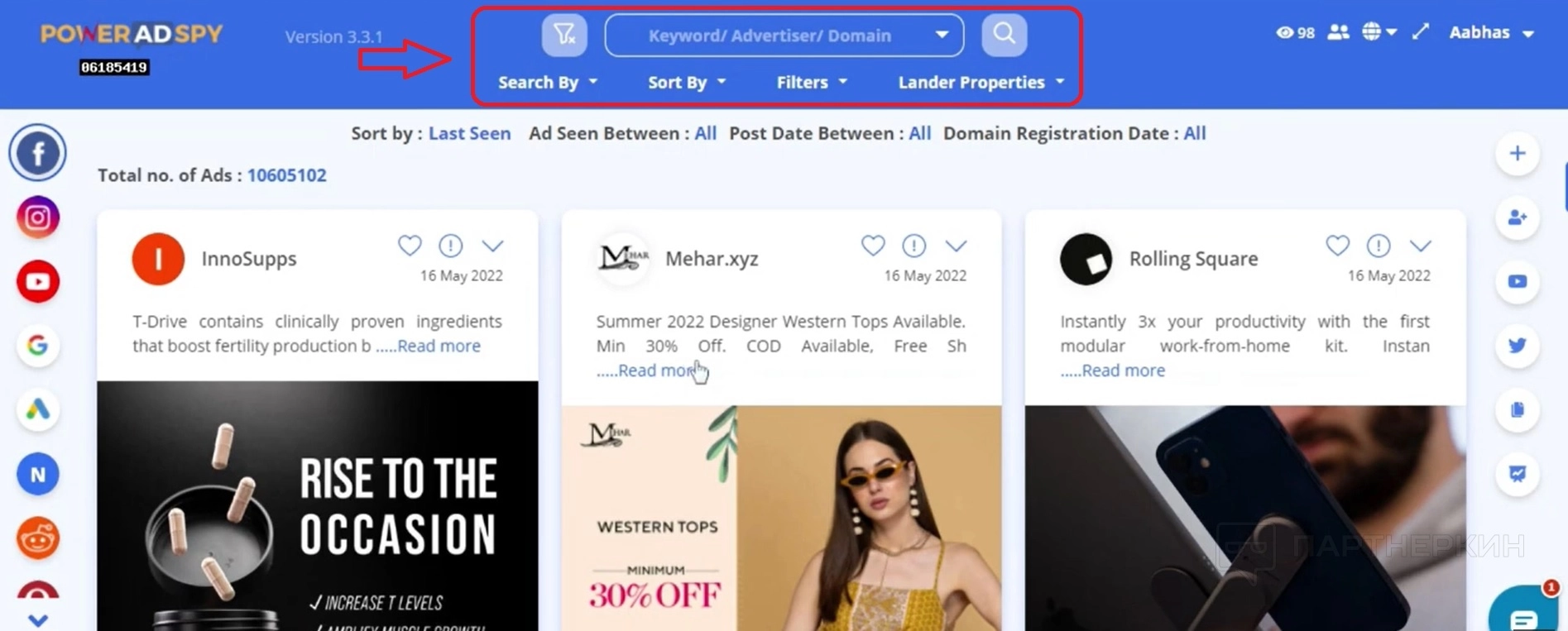Open the Twitter share icon on right
The width and height of the screenshot is (1568, 631).
point(1517,345)
